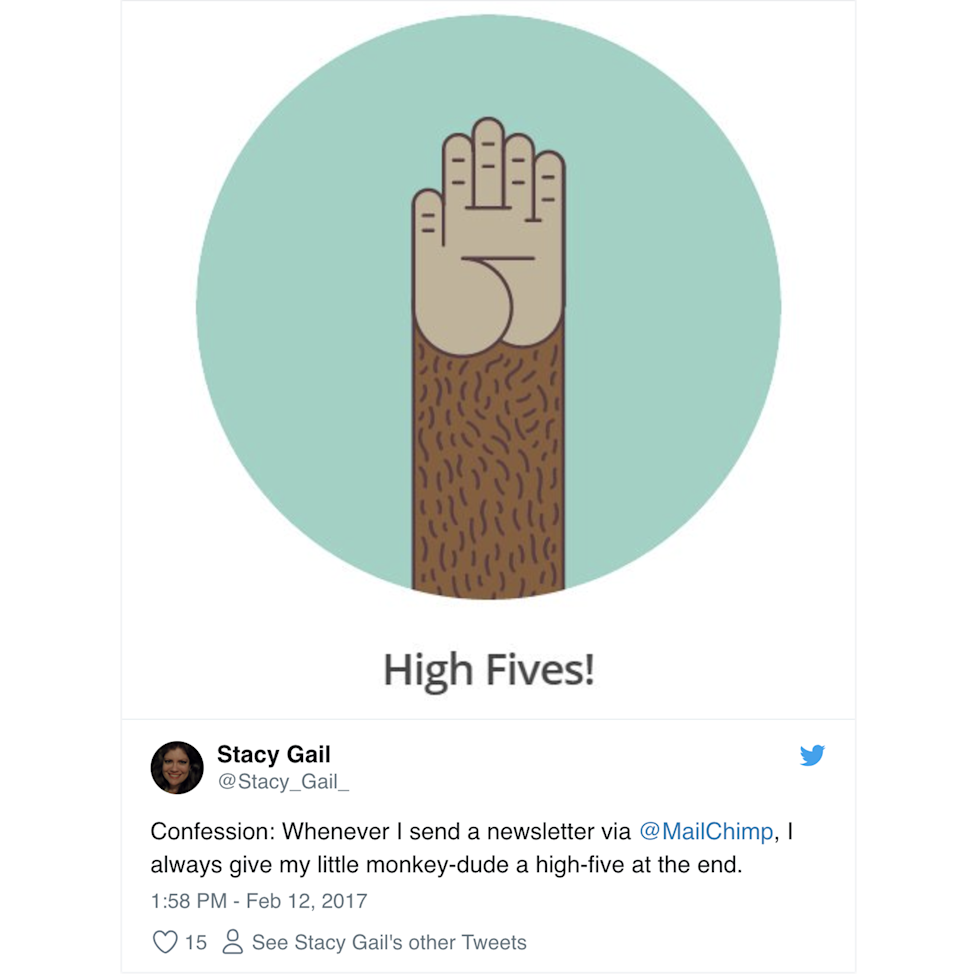Click the person silhouette icon
This screenshot has height=976, width=980.
(232, 942)
